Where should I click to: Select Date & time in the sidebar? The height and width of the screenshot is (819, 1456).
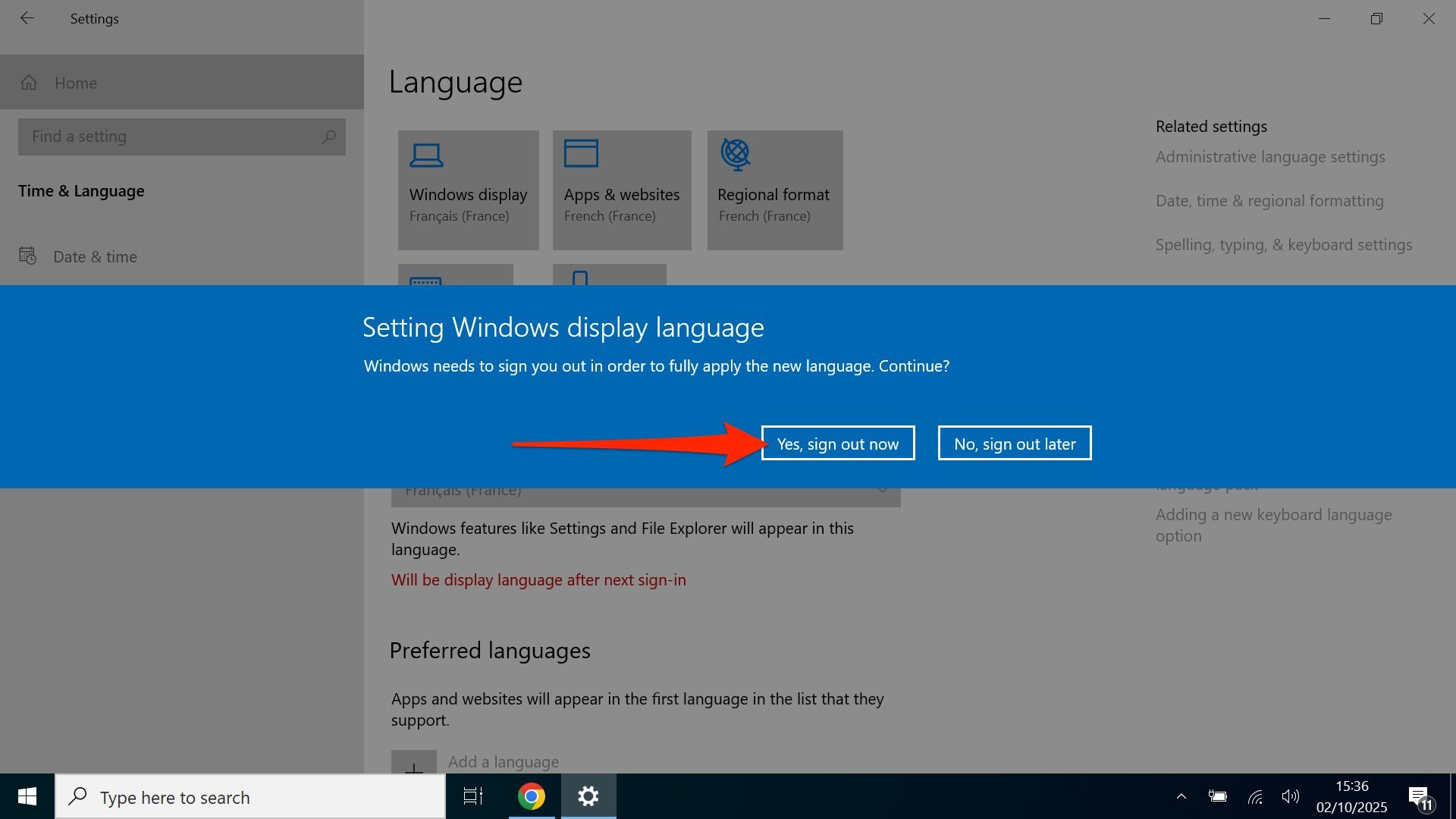click(x=95, y=257)
